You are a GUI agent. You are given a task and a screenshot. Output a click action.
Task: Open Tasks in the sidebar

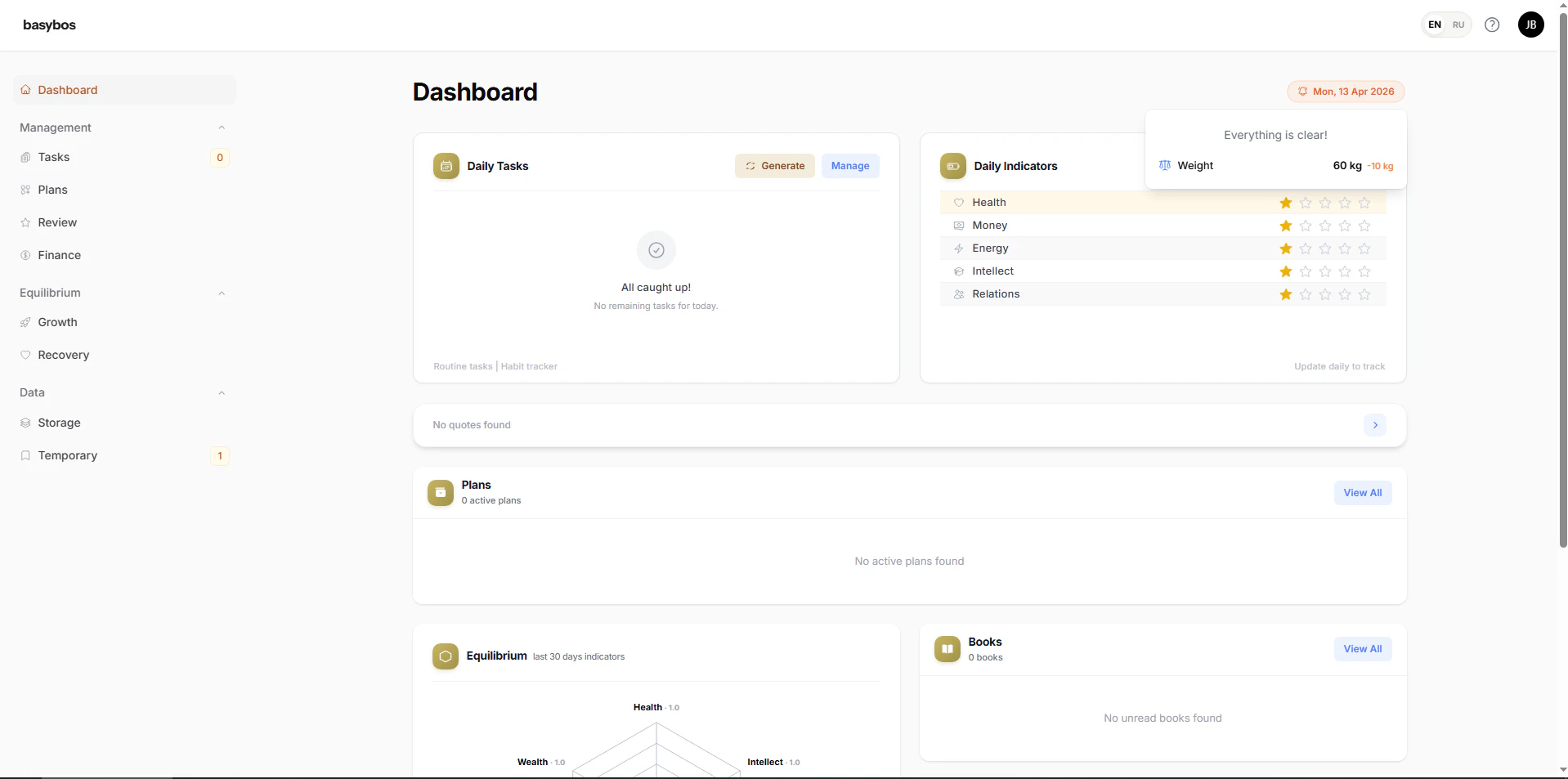(x=124, y=157)
